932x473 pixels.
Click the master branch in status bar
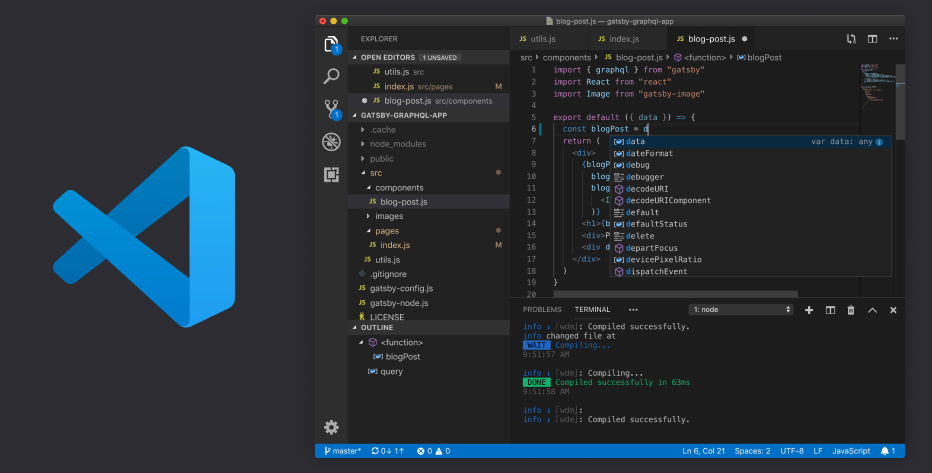coord(342,451)
